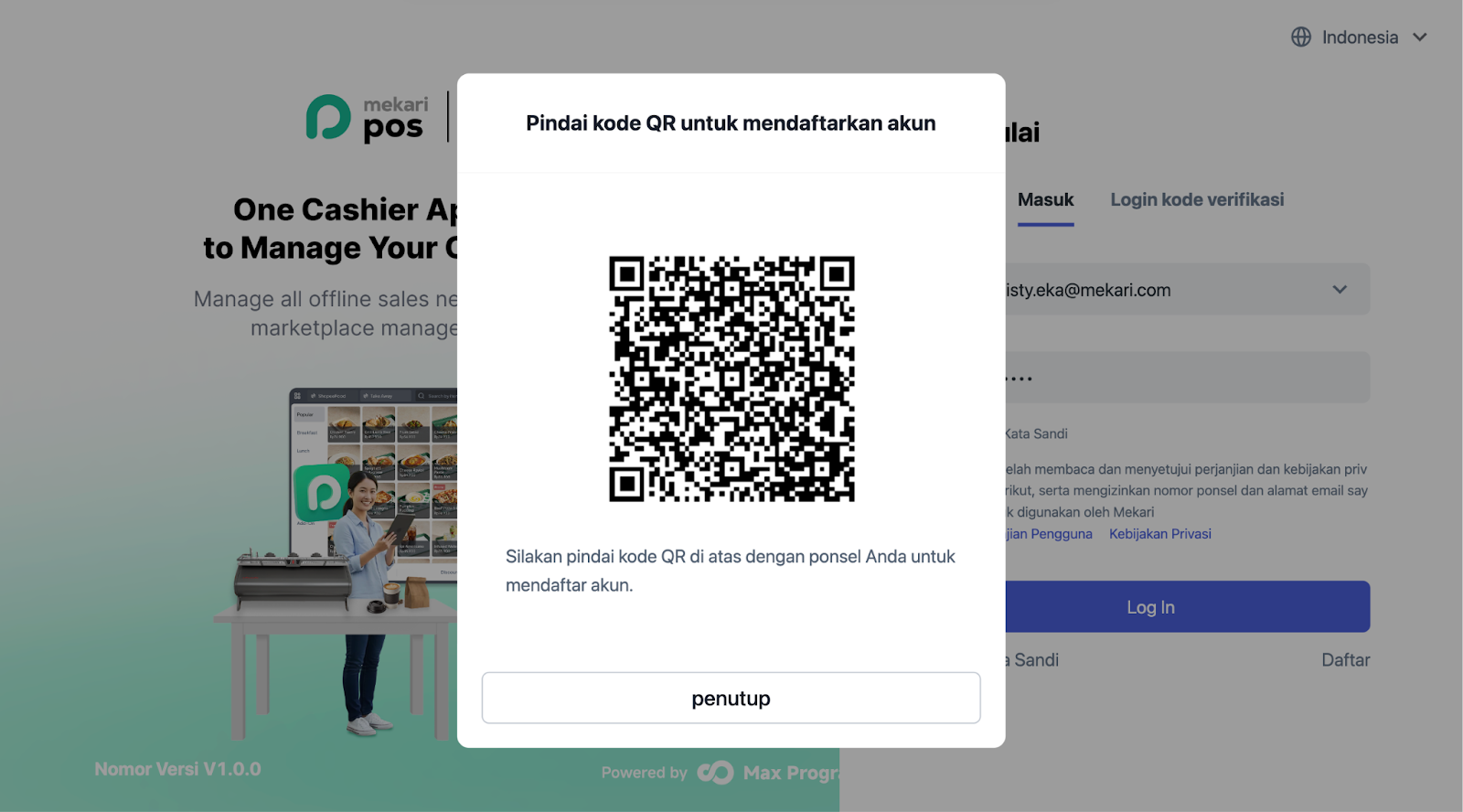1463x812 pixels.
Task: Click the Indonesia language label
Action: pyautogui.click(x=1360, y=37)
